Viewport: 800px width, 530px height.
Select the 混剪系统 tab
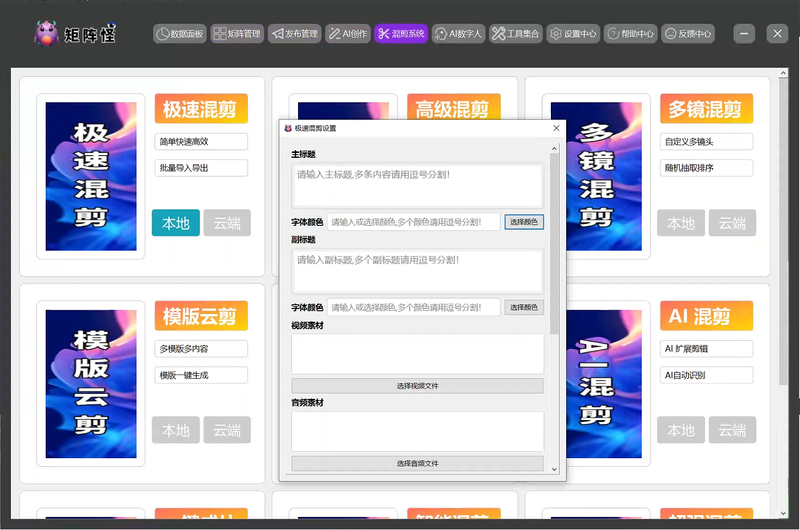click(x=401, y=34)
